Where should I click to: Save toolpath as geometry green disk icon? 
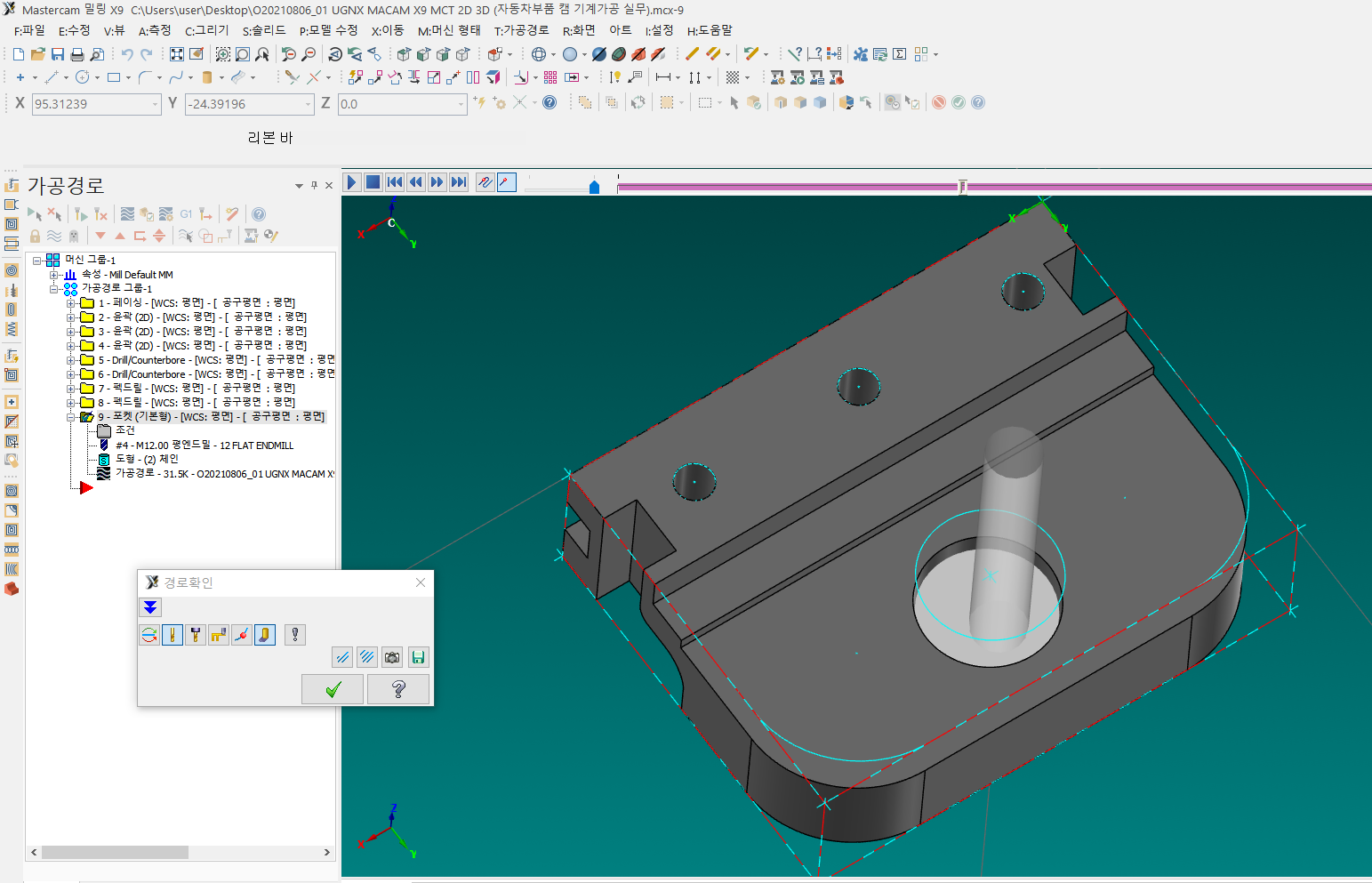click(418, 657)
